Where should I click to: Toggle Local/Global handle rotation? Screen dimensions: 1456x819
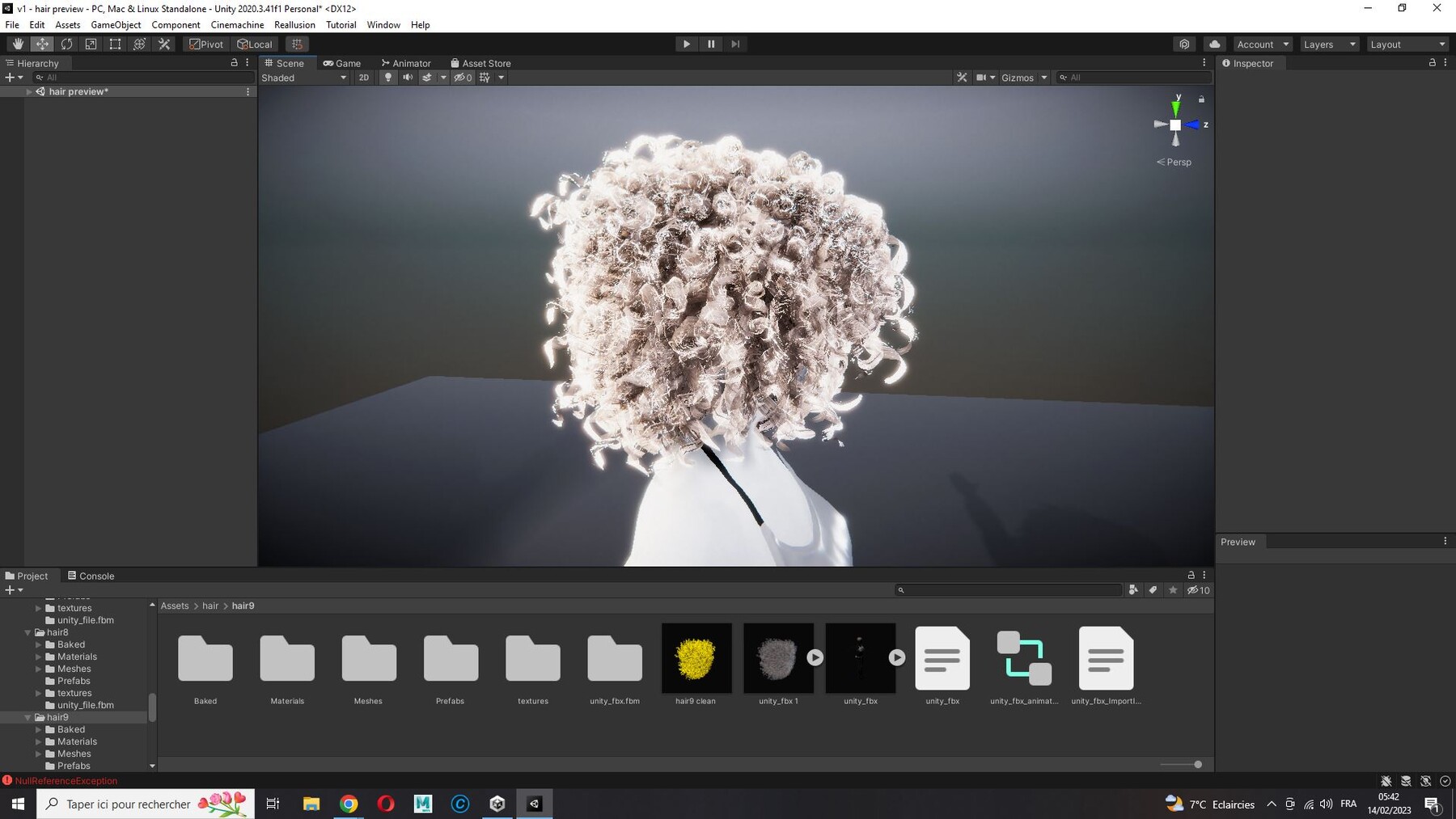[255, 44]
